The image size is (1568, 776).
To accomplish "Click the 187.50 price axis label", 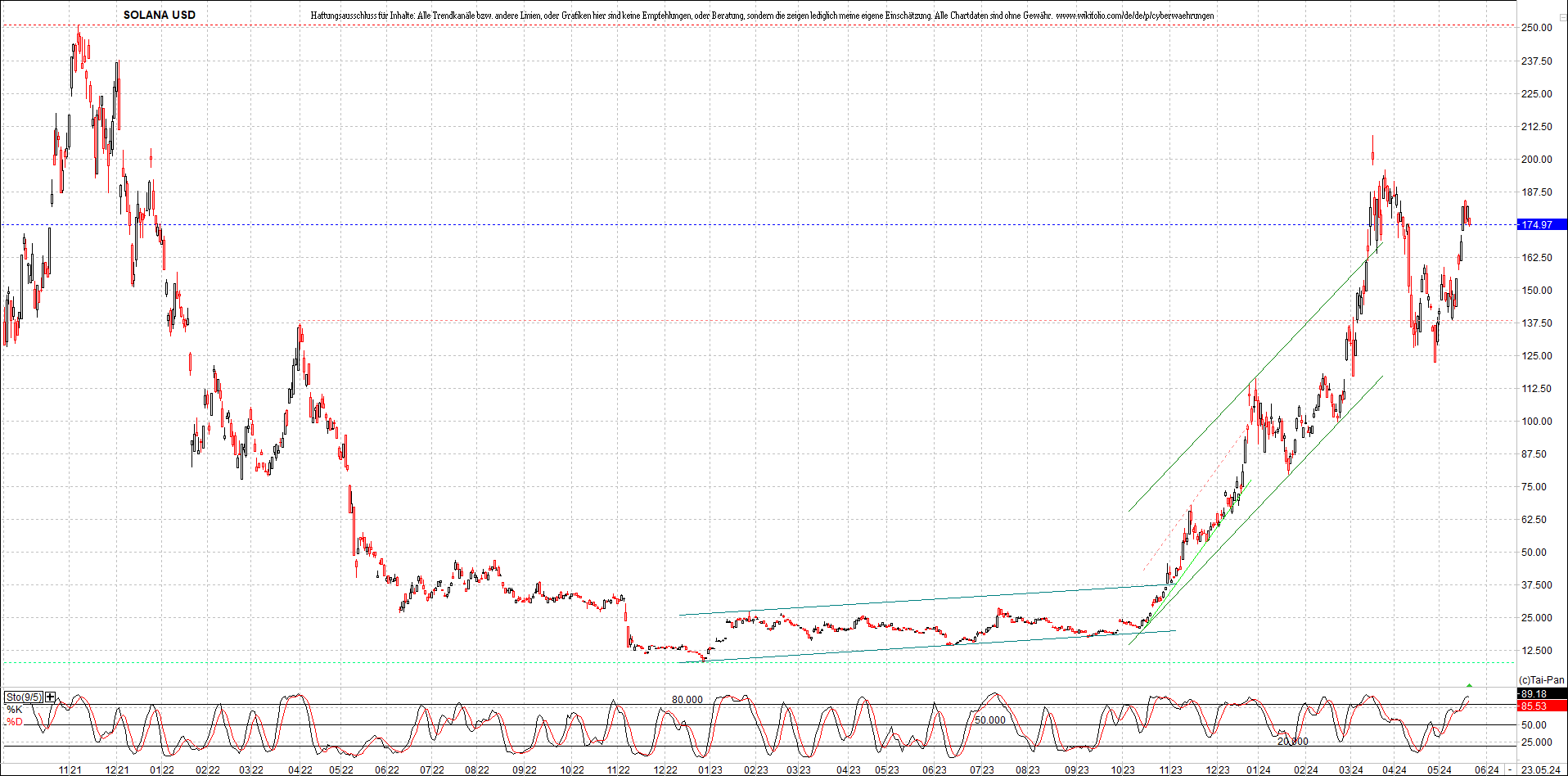I will (x=1536, y=192).
